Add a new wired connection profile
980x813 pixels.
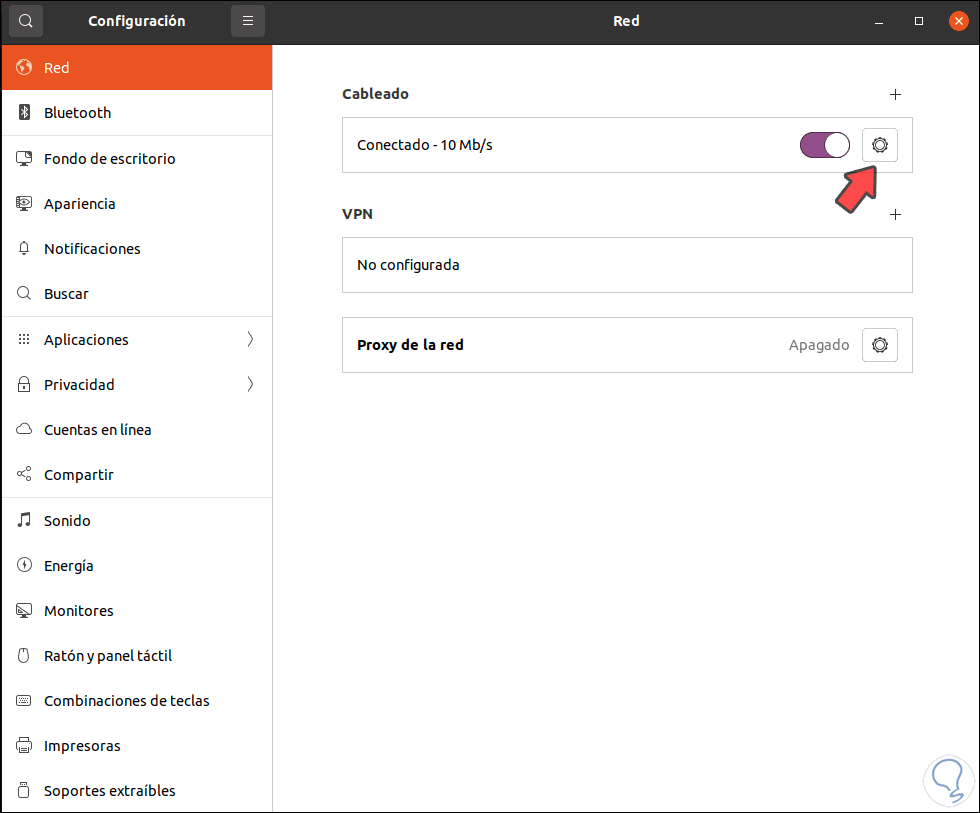pos(896,94)
